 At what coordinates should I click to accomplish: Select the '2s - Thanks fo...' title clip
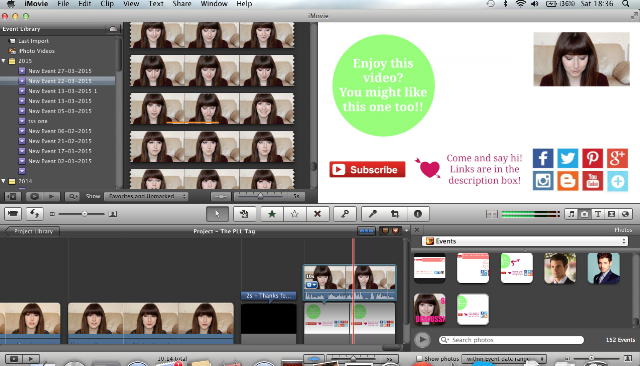(x=269, y=295)
